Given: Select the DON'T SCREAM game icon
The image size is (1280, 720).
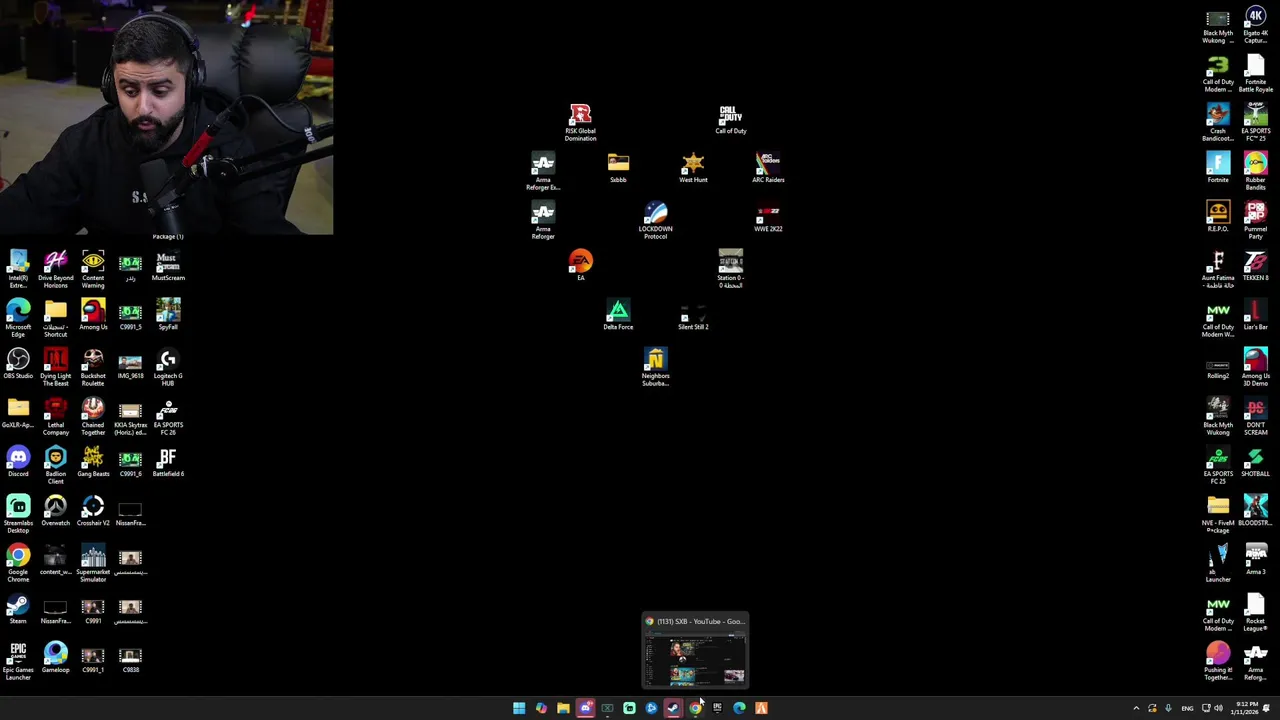Looking at the screenshot, I should click(x=1255, y=416).
